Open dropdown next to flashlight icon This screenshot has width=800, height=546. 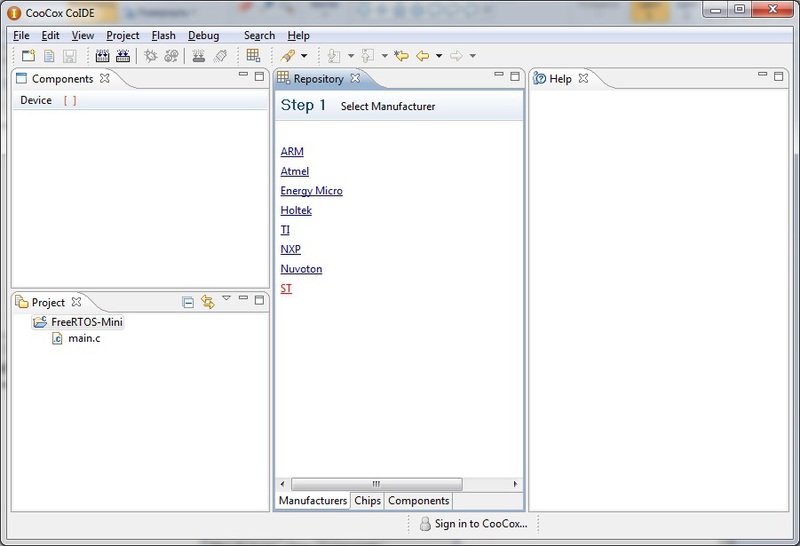[304, 56]
